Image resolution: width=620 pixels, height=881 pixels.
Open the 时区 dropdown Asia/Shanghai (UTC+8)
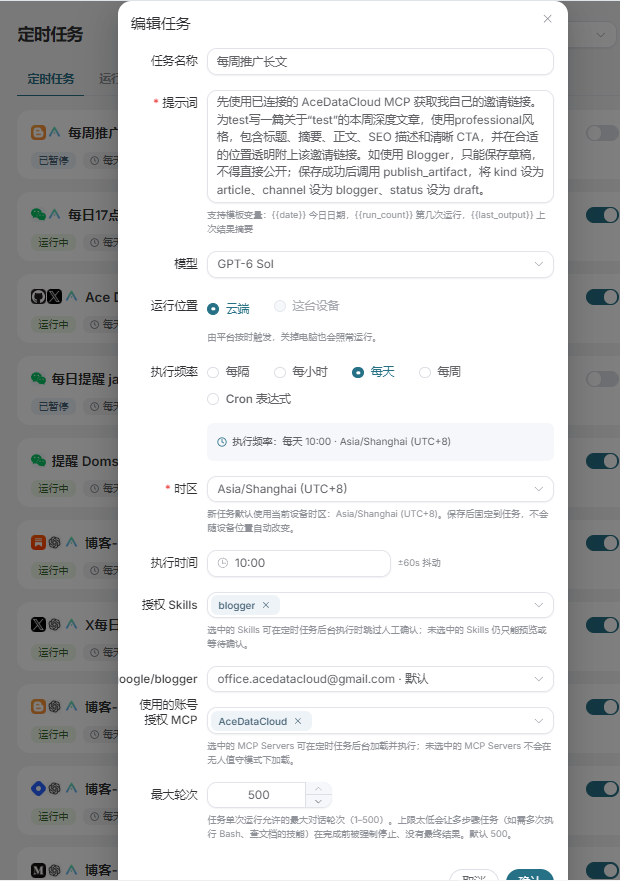[x=380, y=489]
